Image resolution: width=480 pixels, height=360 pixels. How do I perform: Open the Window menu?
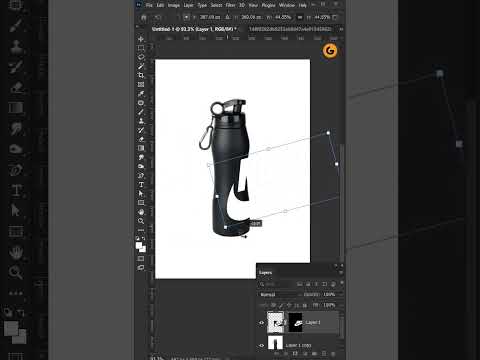(287, 5)
